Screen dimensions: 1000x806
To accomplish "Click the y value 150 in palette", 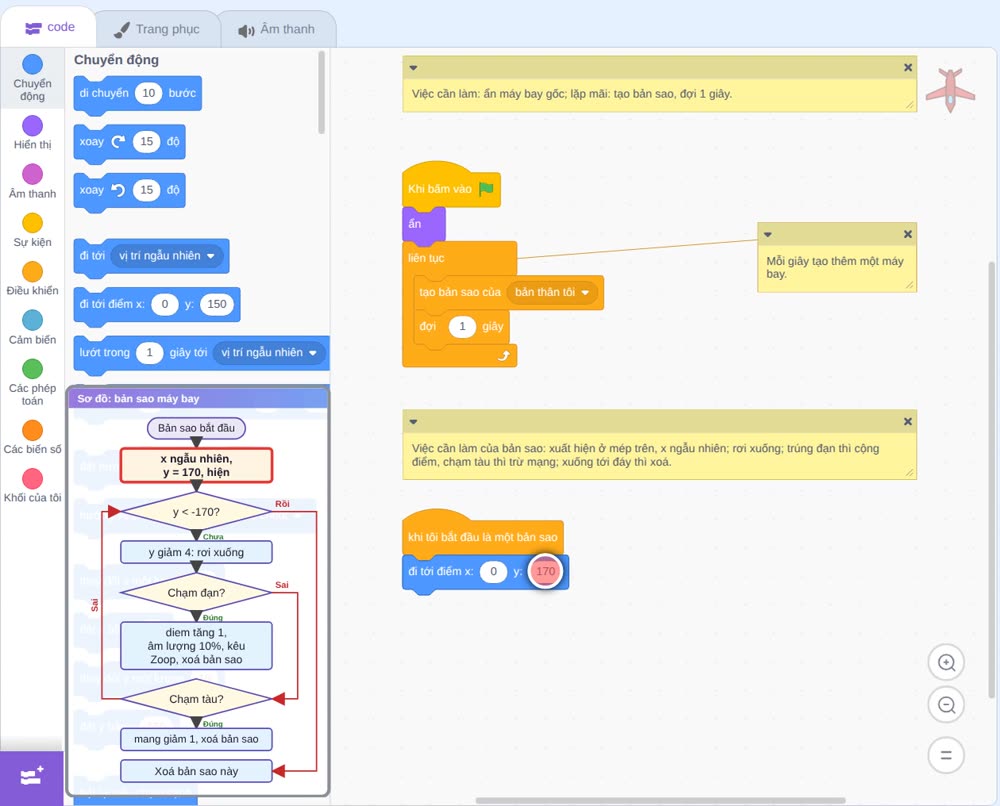I will click(x=217, y=304).
